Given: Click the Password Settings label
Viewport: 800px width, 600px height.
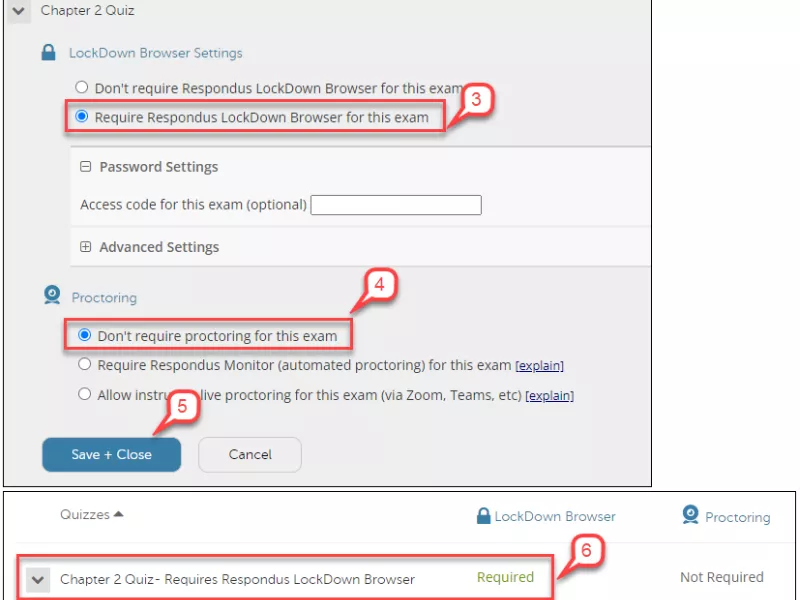Looking at the screenshot, I should pos(159,167).
